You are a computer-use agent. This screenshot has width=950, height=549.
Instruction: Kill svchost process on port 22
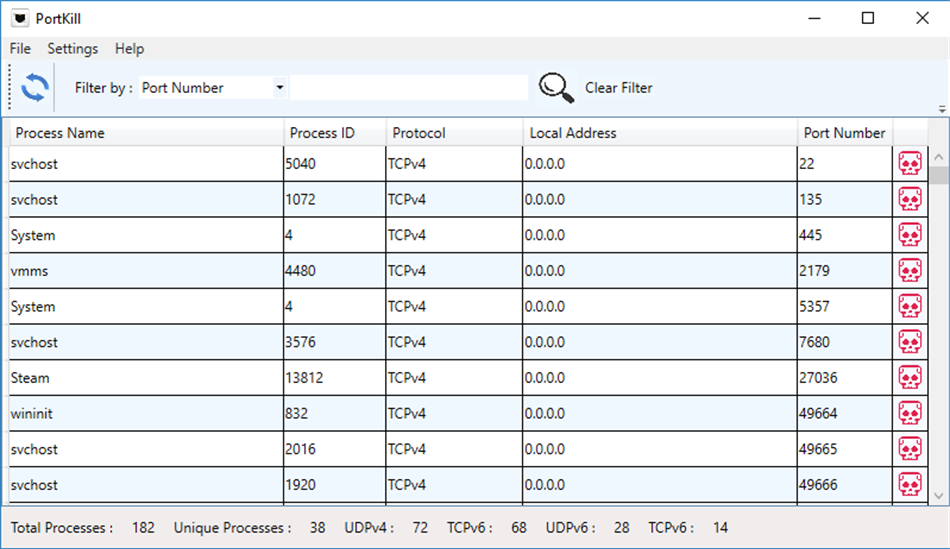coord(909,164)
